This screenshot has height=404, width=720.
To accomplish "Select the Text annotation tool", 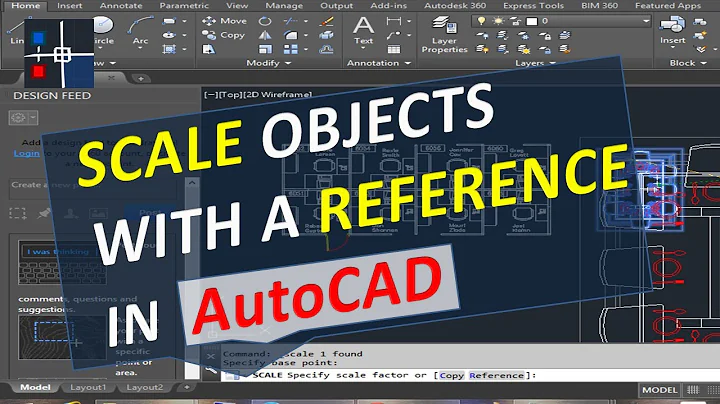I will [x=363, y=30].
